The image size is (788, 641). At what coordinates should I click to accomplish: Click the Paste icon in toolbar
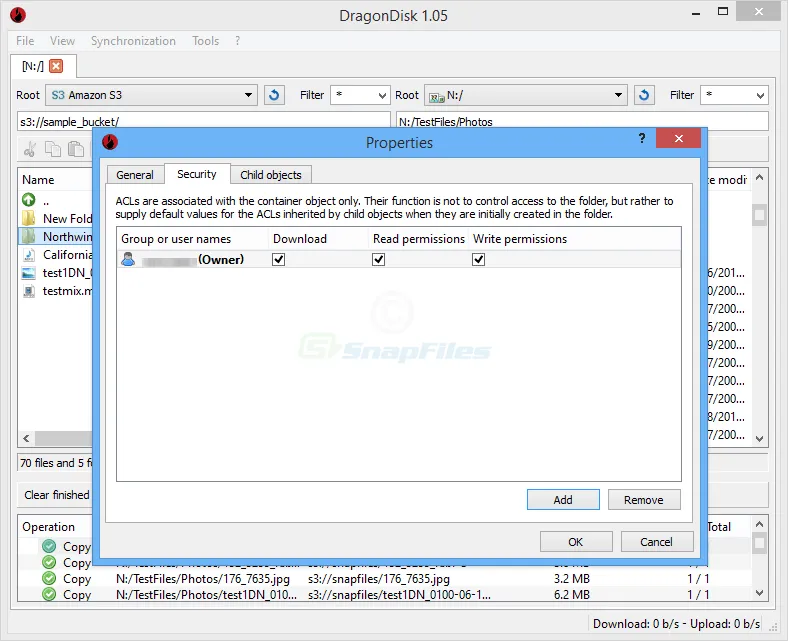click(x=76, y=149)
